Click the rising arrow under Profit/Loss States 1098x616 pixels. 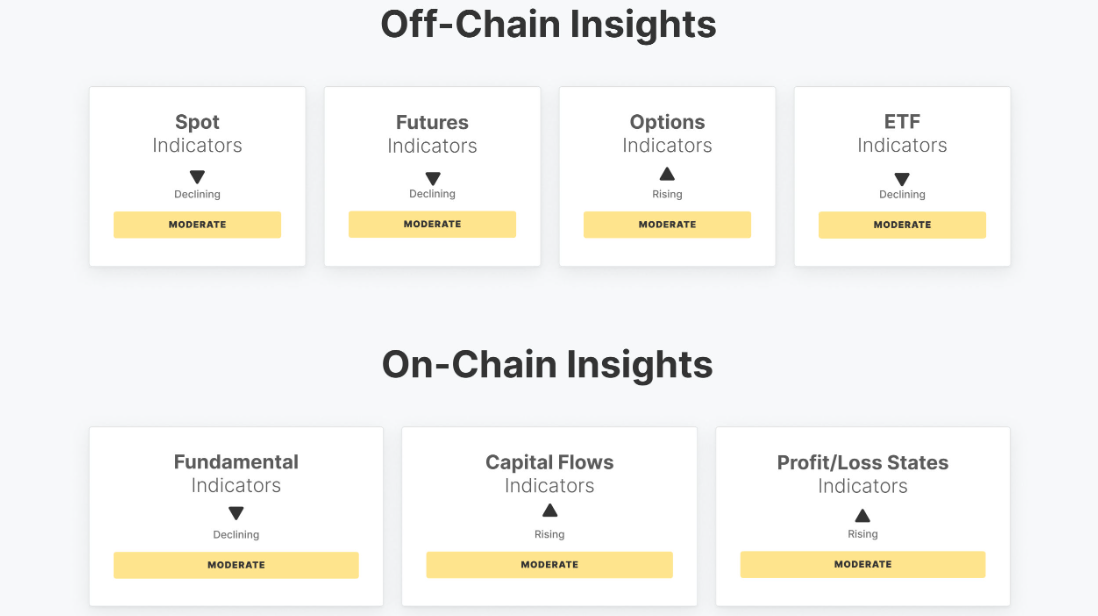[863, 516]
